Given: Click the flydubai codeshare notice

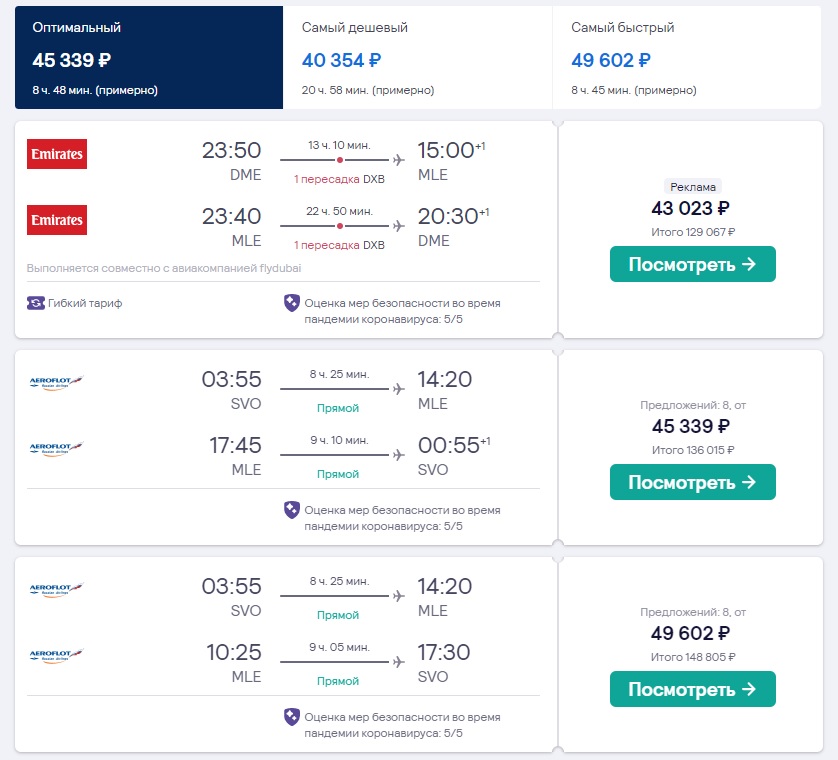Looking at the screenshot, I should click(164, 268).
